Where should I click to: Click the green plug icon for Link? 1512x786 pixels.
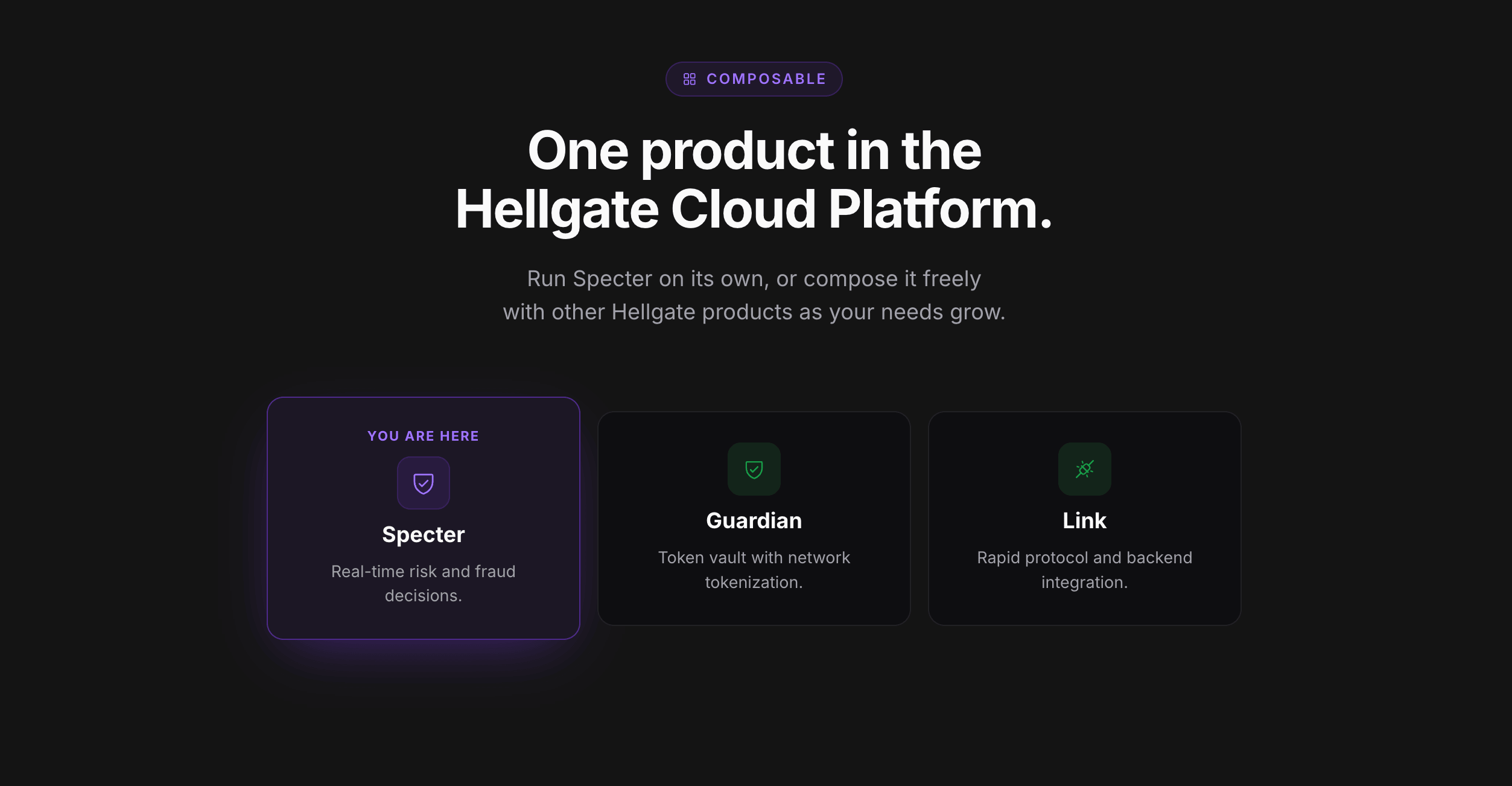pos(1085,469)
